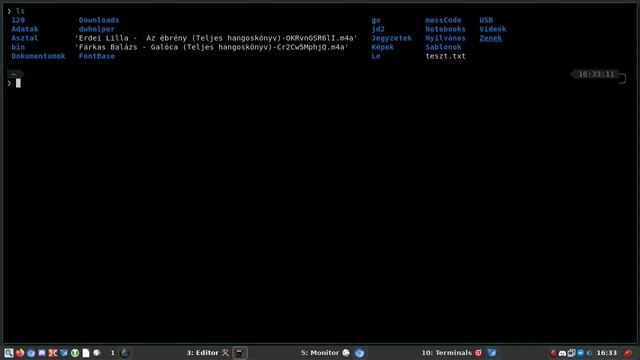Switch to workspace 1
This screenshot has height=360, width=640.
pyautogui.click(x=113, y=353)
